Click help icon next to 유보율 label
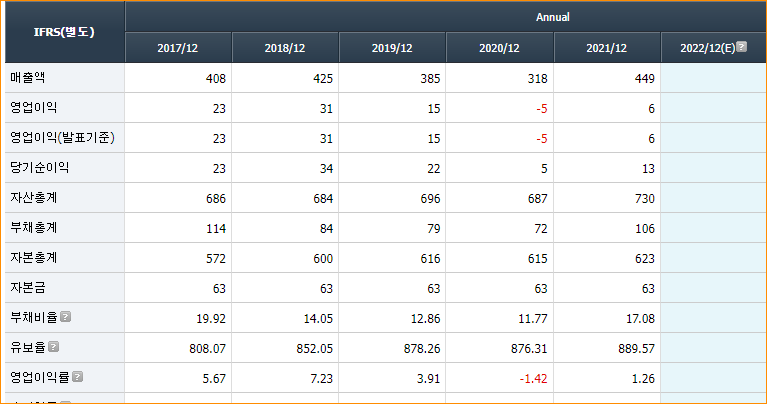The image size is (767, 404). pyautogui.click(x=54, y=347)
